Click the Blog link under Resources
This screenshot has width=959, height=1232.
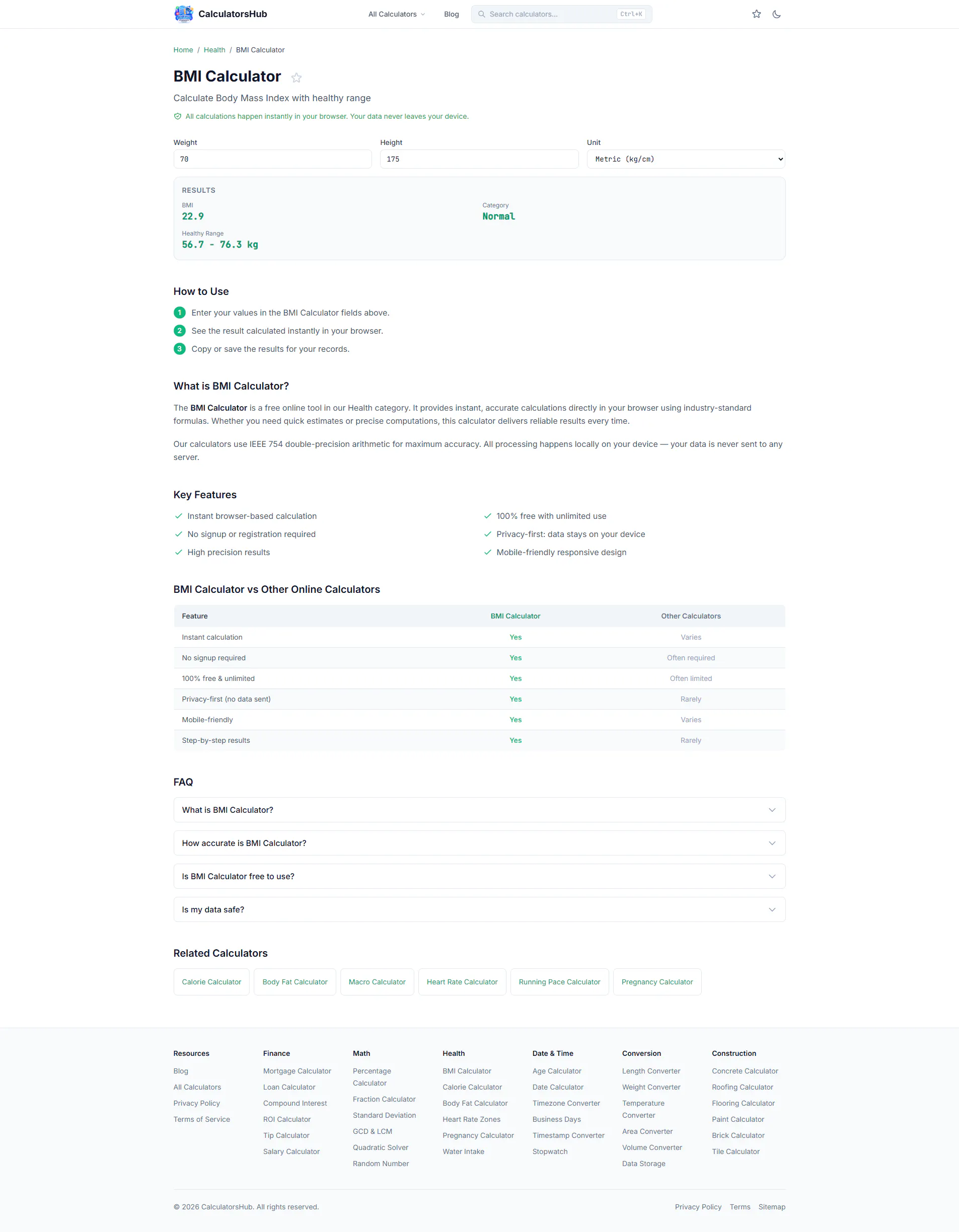click(x=181, y=1071)
